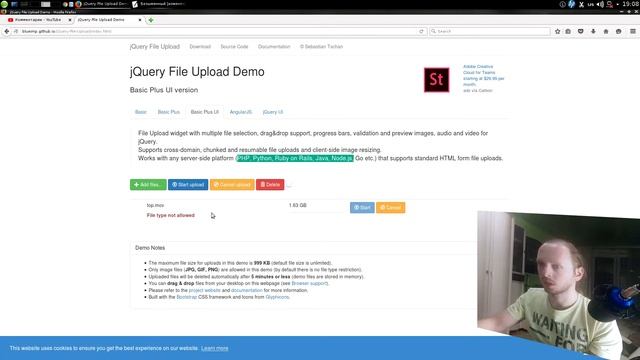
Task: Tick the select-all checkbox next to Delete
Action: pos(289,185)
